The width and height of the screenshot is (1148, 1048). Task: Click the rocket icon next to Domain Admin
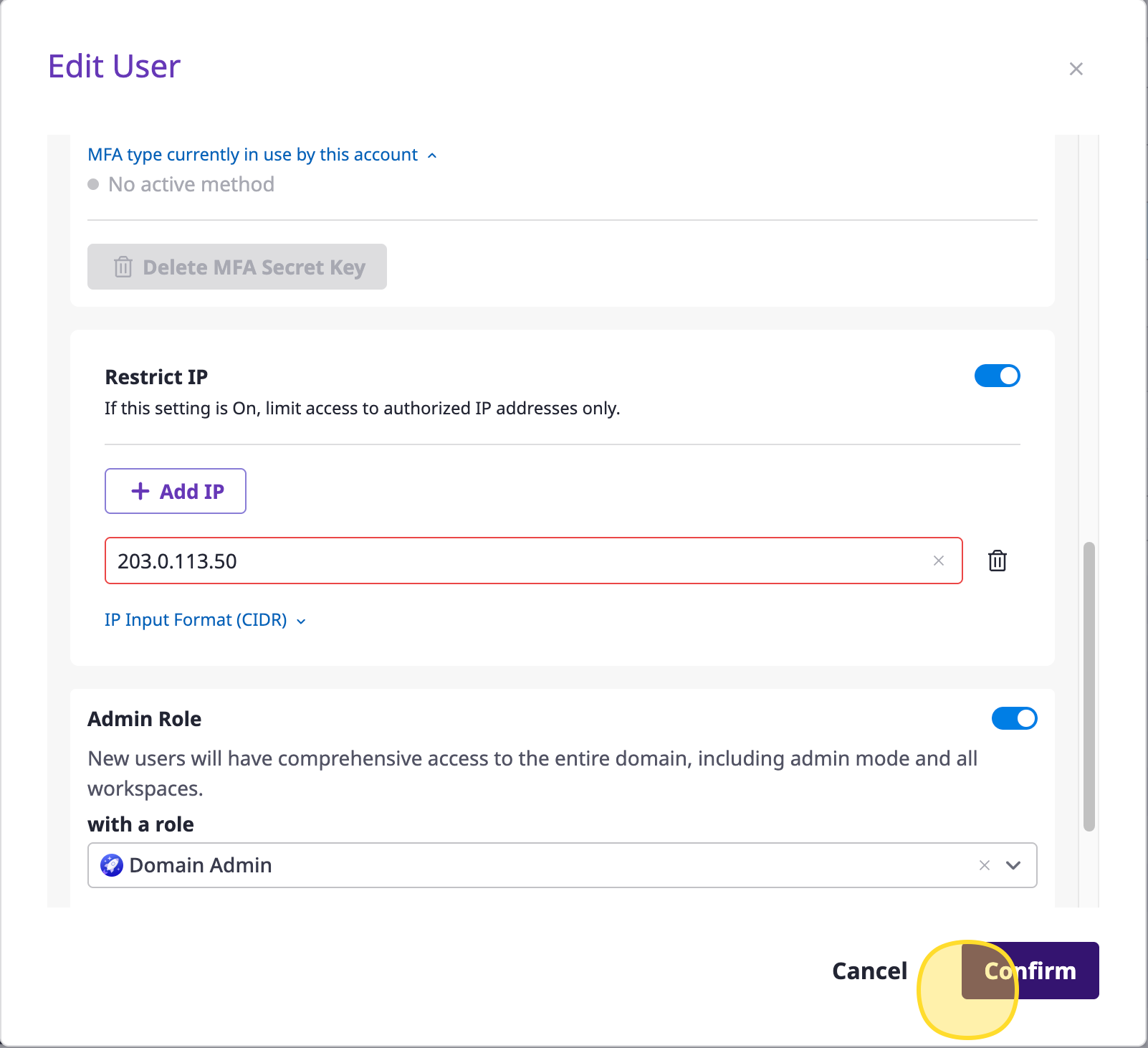(112, 865)
